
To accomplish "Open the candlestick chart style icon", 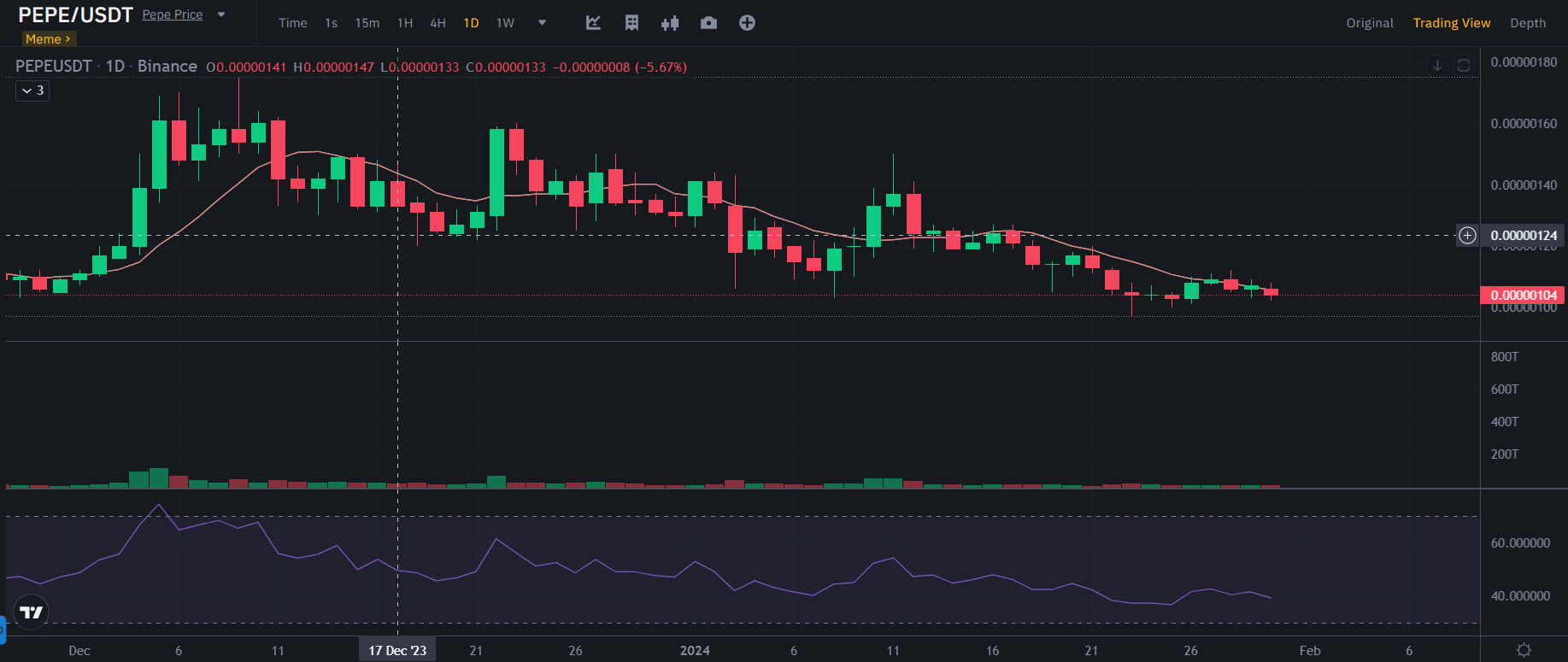I will click(x=670, y=23).
